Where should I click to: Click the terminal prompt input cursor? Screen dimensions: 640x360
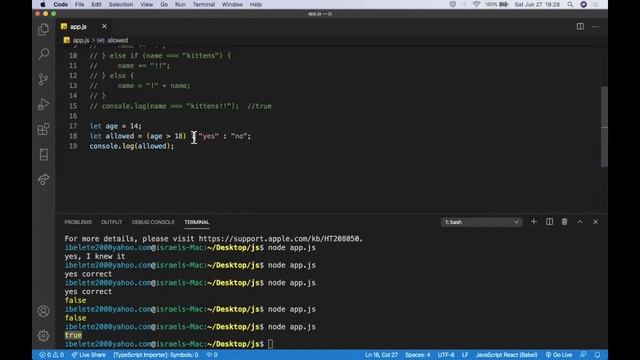(x=270, y=344)
